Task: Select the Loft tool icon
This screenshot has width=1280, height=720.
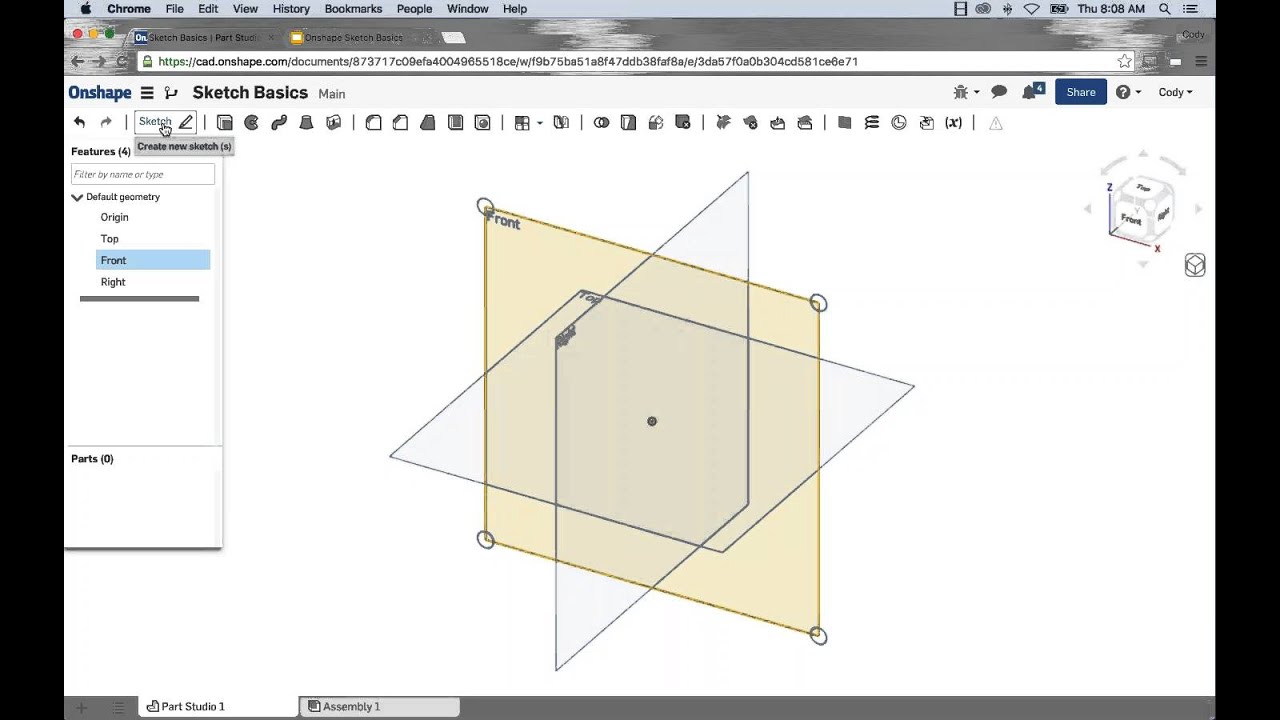Action: (x=307, y=123)
